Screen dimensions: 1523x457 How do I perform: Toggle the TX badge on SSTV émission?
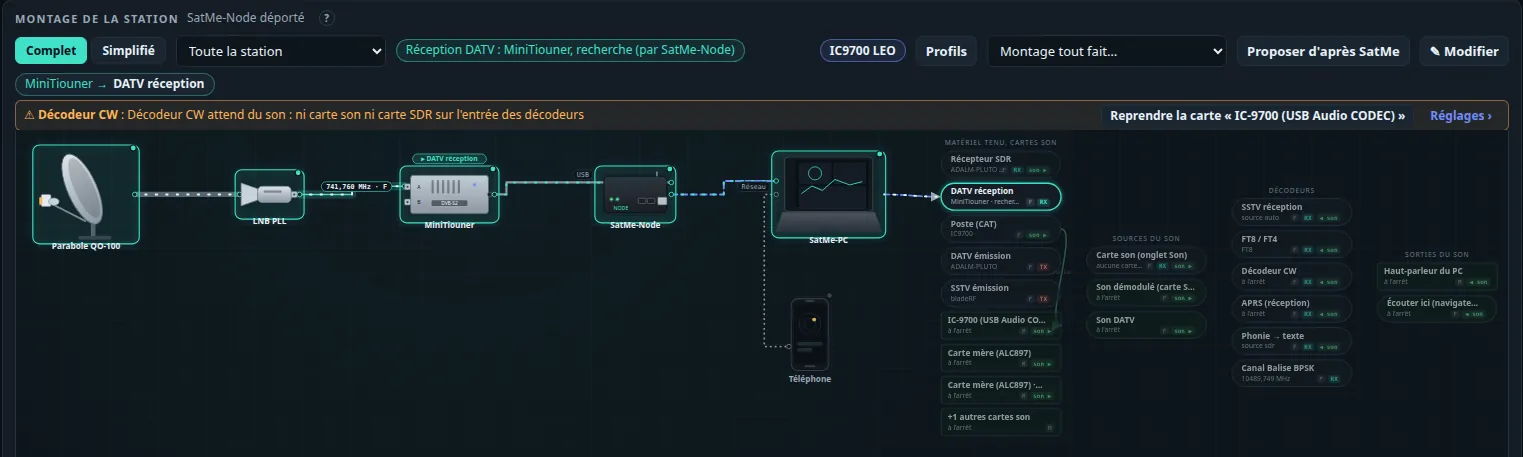click(1043, 299)
